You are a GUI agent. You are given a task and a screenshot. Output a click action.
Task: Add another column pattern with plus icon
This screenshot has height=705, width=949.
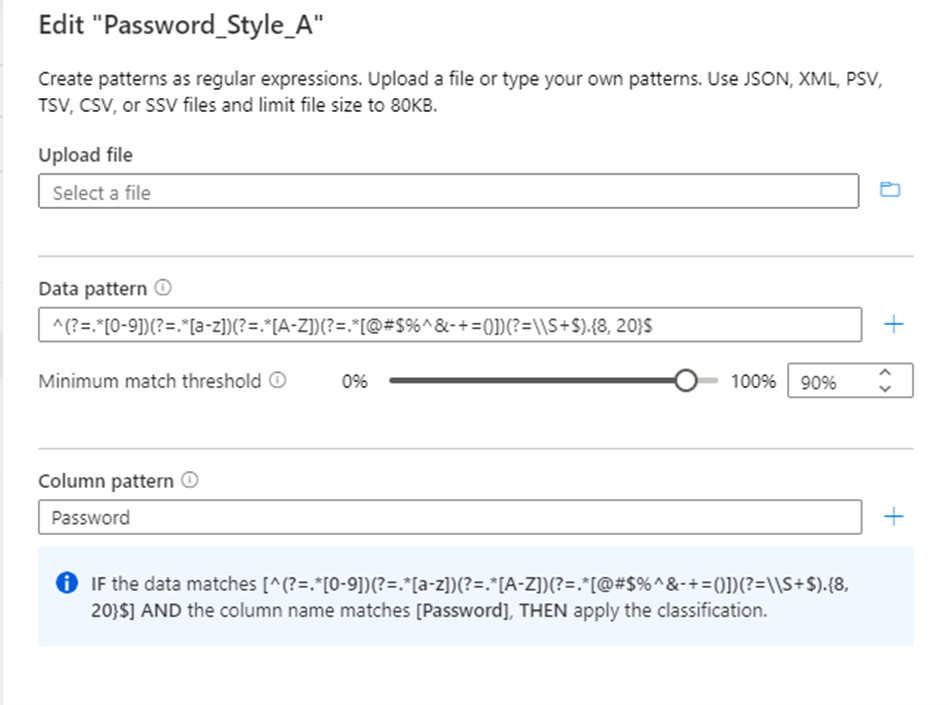click(x=894, y=517)
